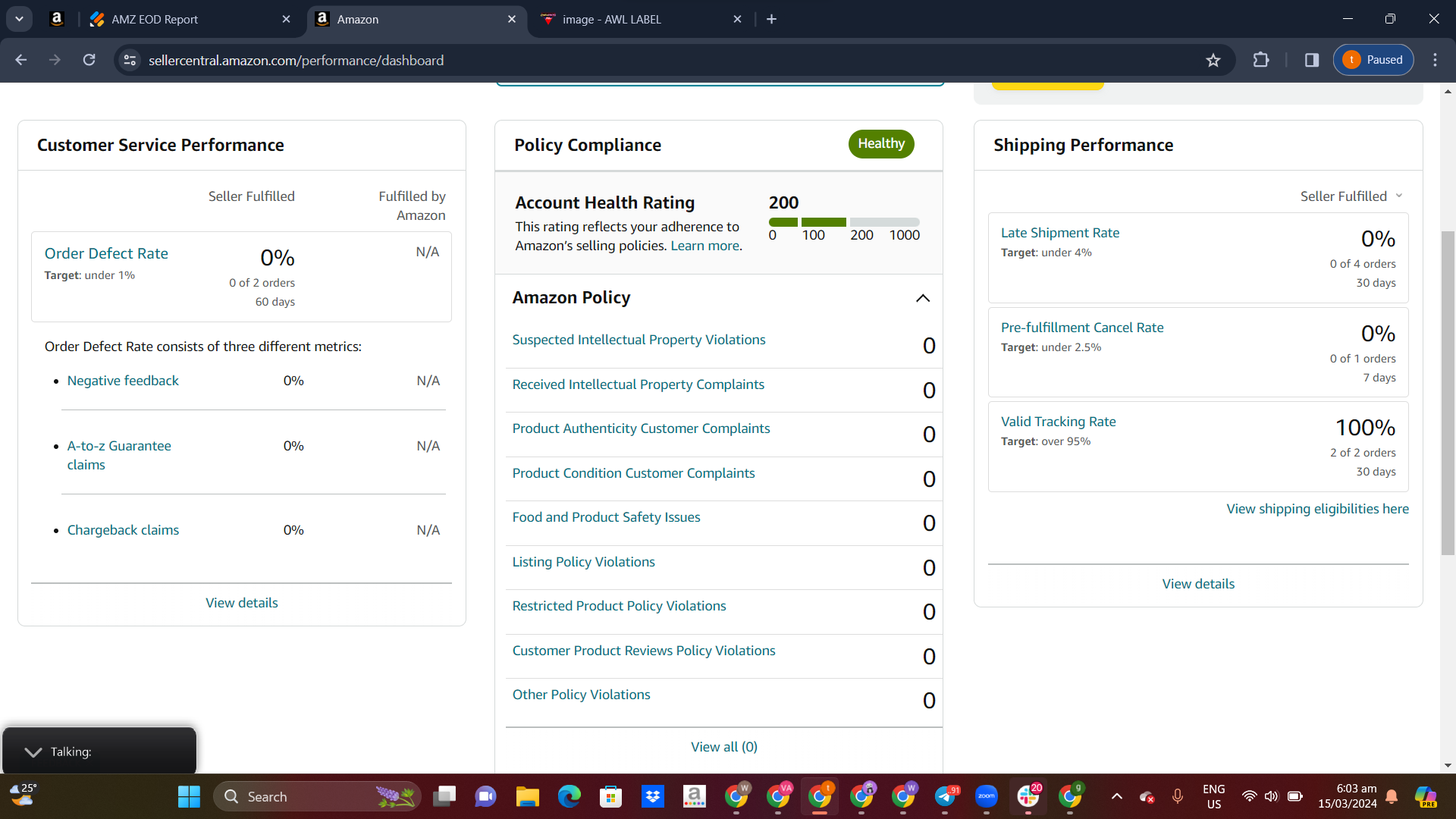Launch Microsoft Edge from the taskbar
The height and width of the screenshot is (819, 1456).
569,797
